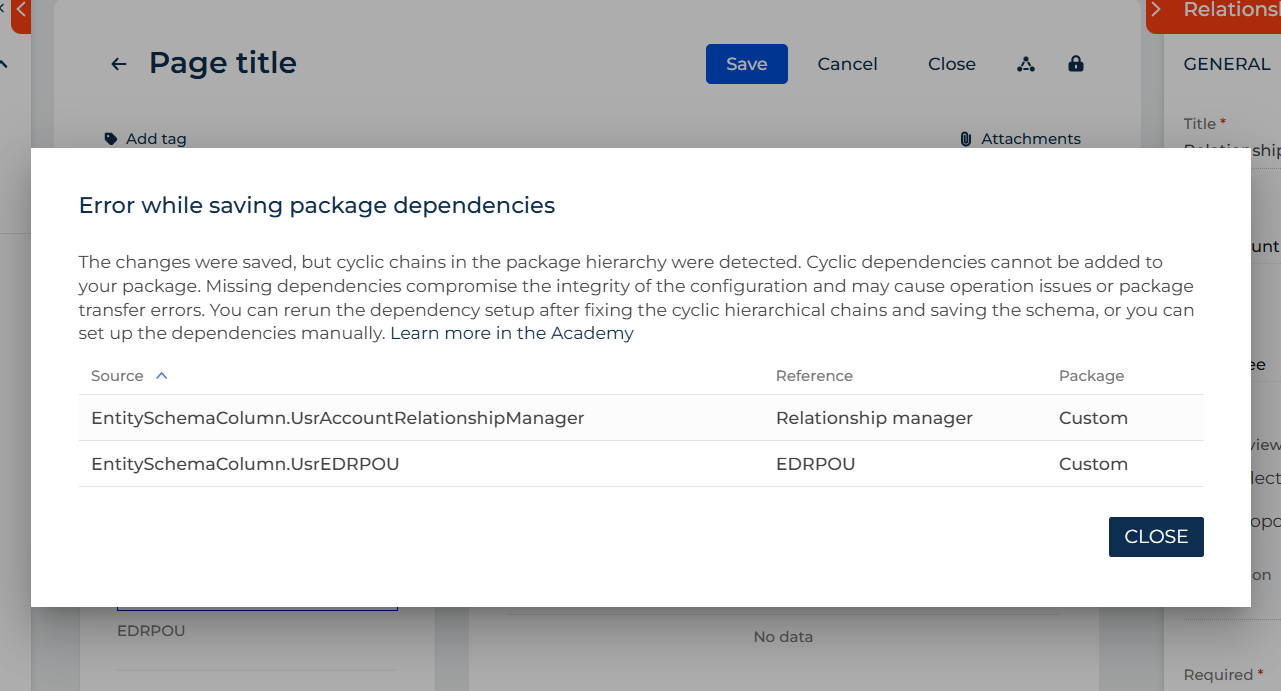Viewport: 1281px width, 691px height.
Task: Click the hierarchy structure icon in header
Action: point(1025,64)
